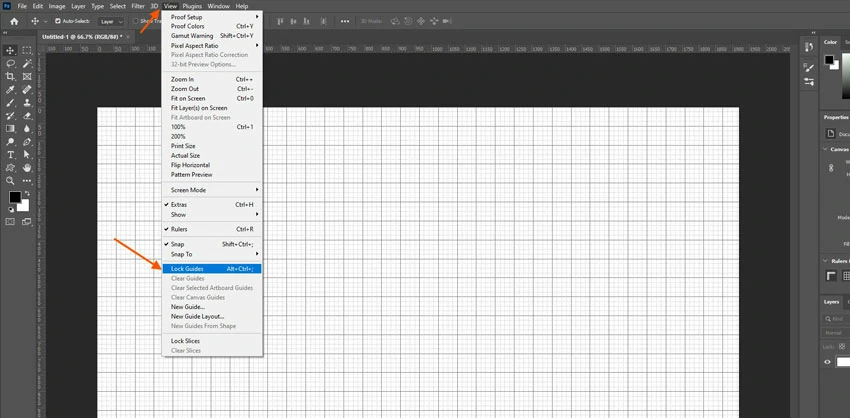
Task: Click New Guide Layout... option
Action: 197,316
